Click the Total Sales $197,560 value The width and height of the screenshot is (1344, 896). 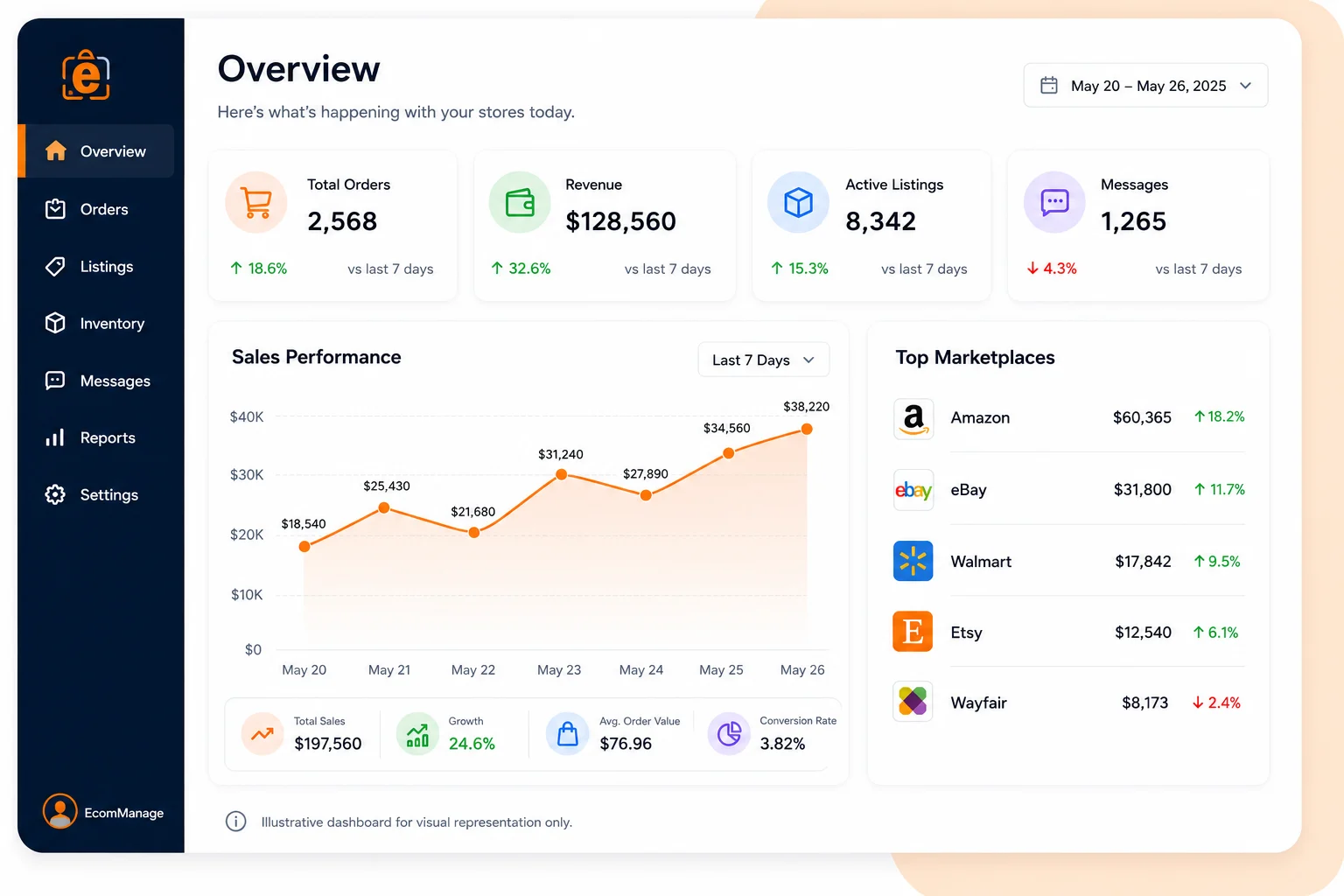coord(327,744)
